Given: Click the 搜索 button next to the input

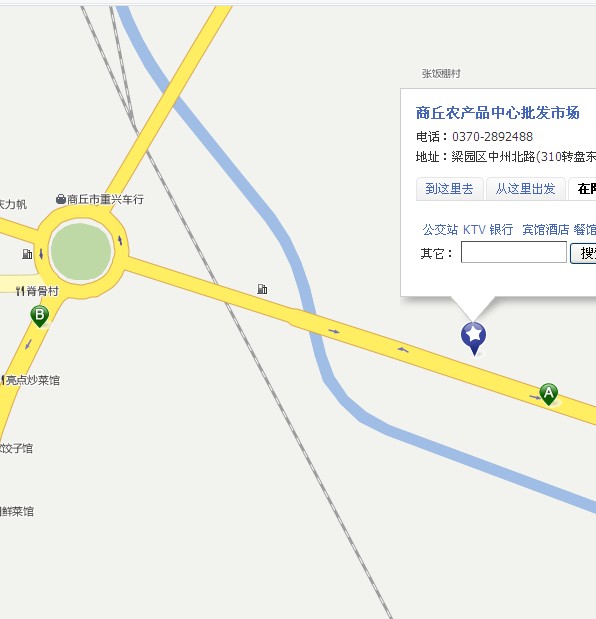Looking at the screenshot, I should click(x=584, y=253).
